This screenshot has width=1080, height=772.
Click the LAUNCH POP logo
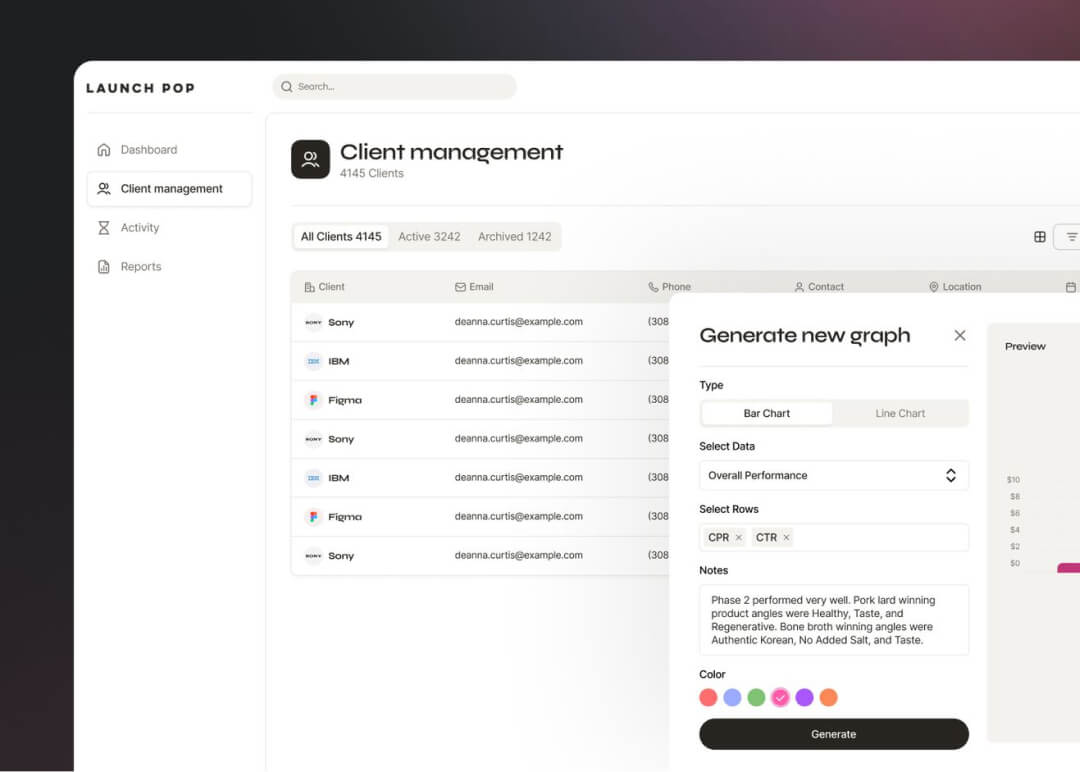pos(141,88)
